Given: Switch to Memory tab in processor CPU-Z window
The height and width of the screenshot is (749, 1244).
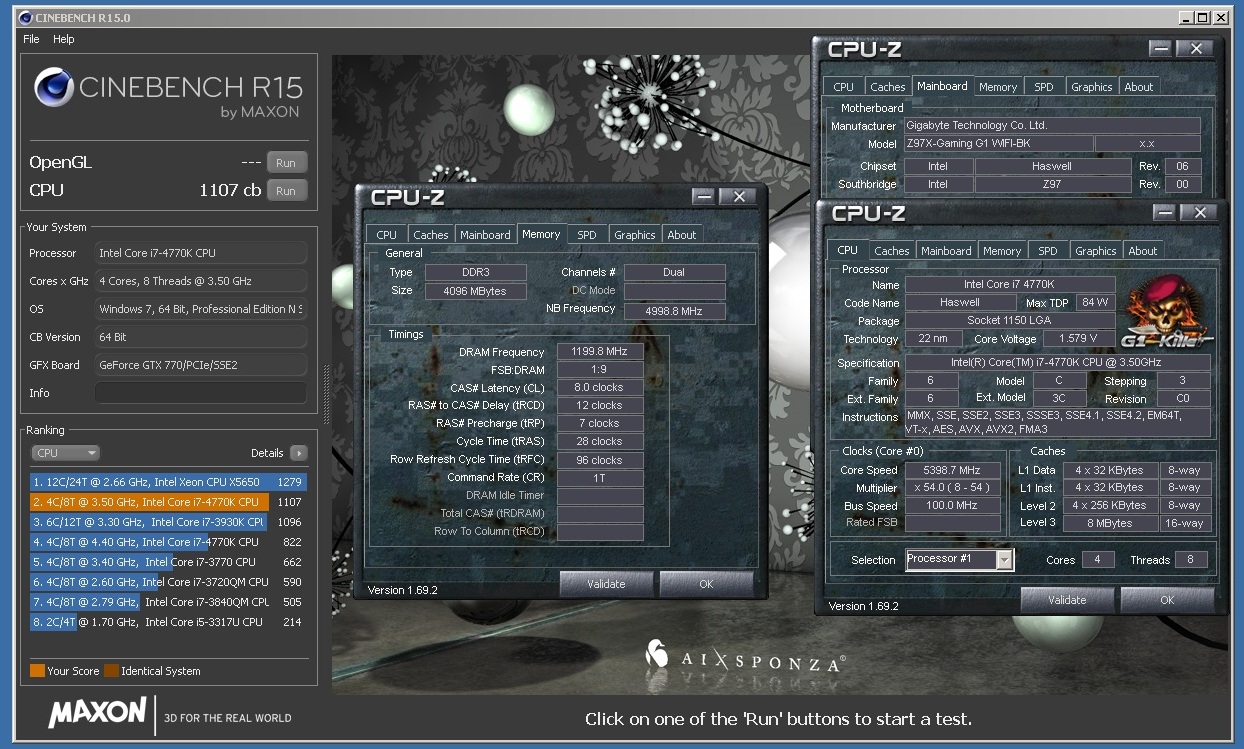Looking at the screenshot, I should 1002,251.
